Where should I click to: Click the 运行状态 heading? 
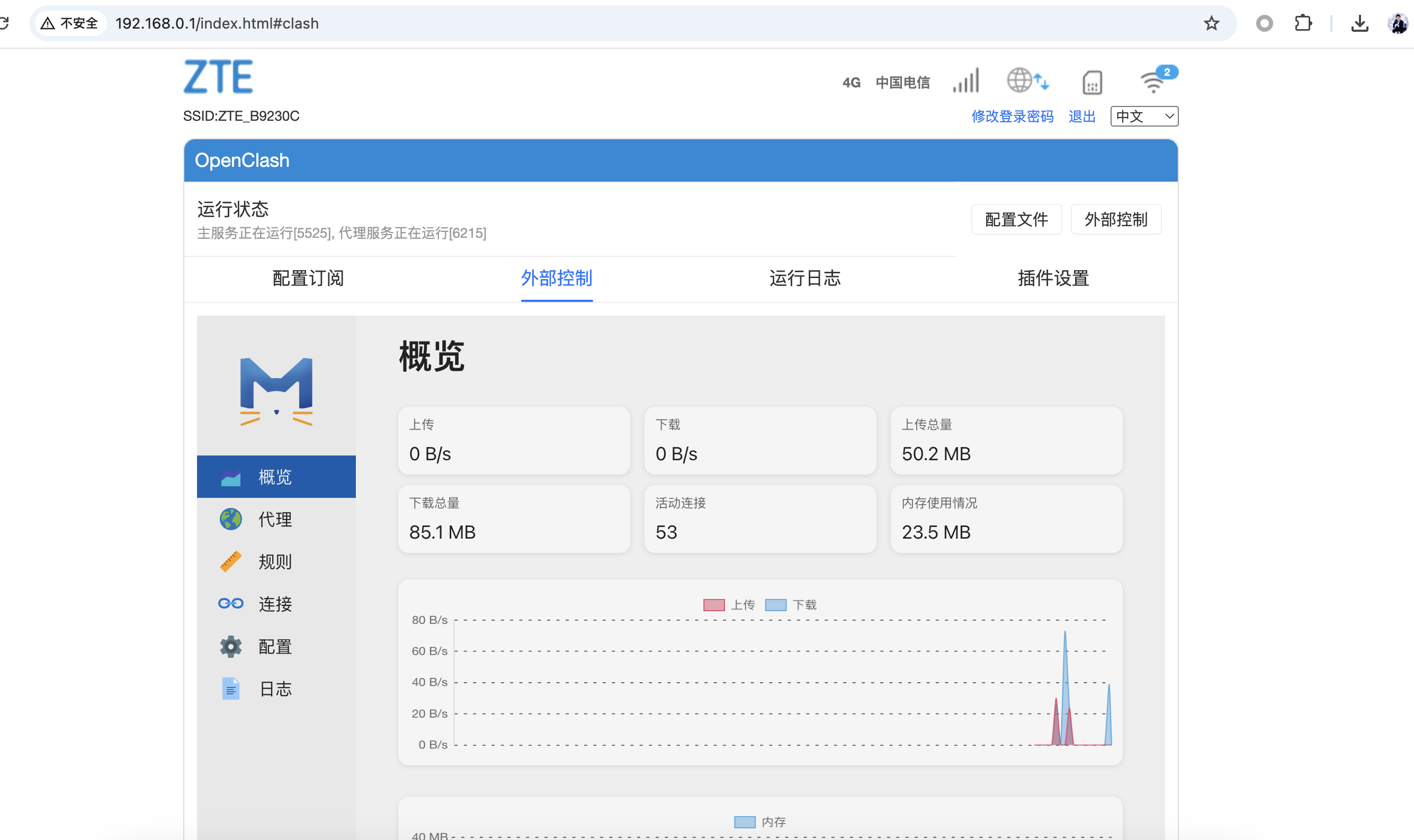pyautogui.click(x=233, y=209)
